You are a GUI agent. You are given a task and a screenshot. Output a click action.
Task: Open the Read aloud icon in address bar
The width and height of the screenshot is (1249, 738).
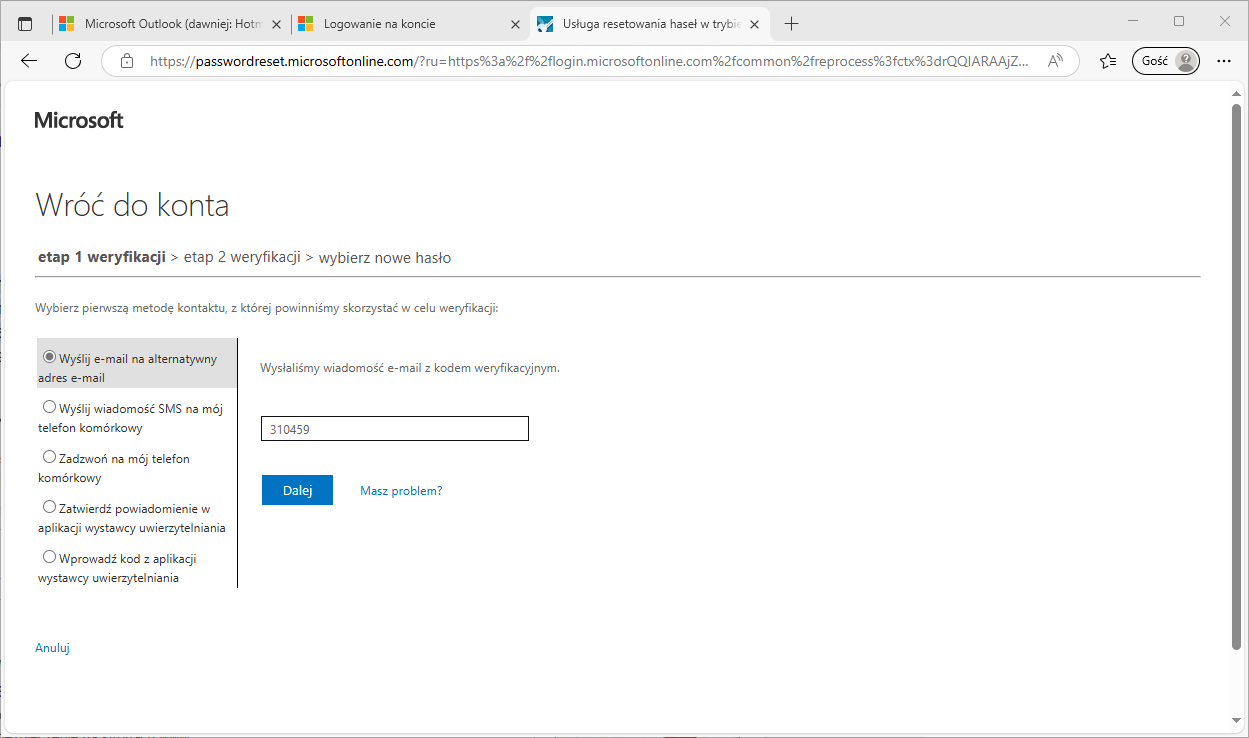point(1055,61)
